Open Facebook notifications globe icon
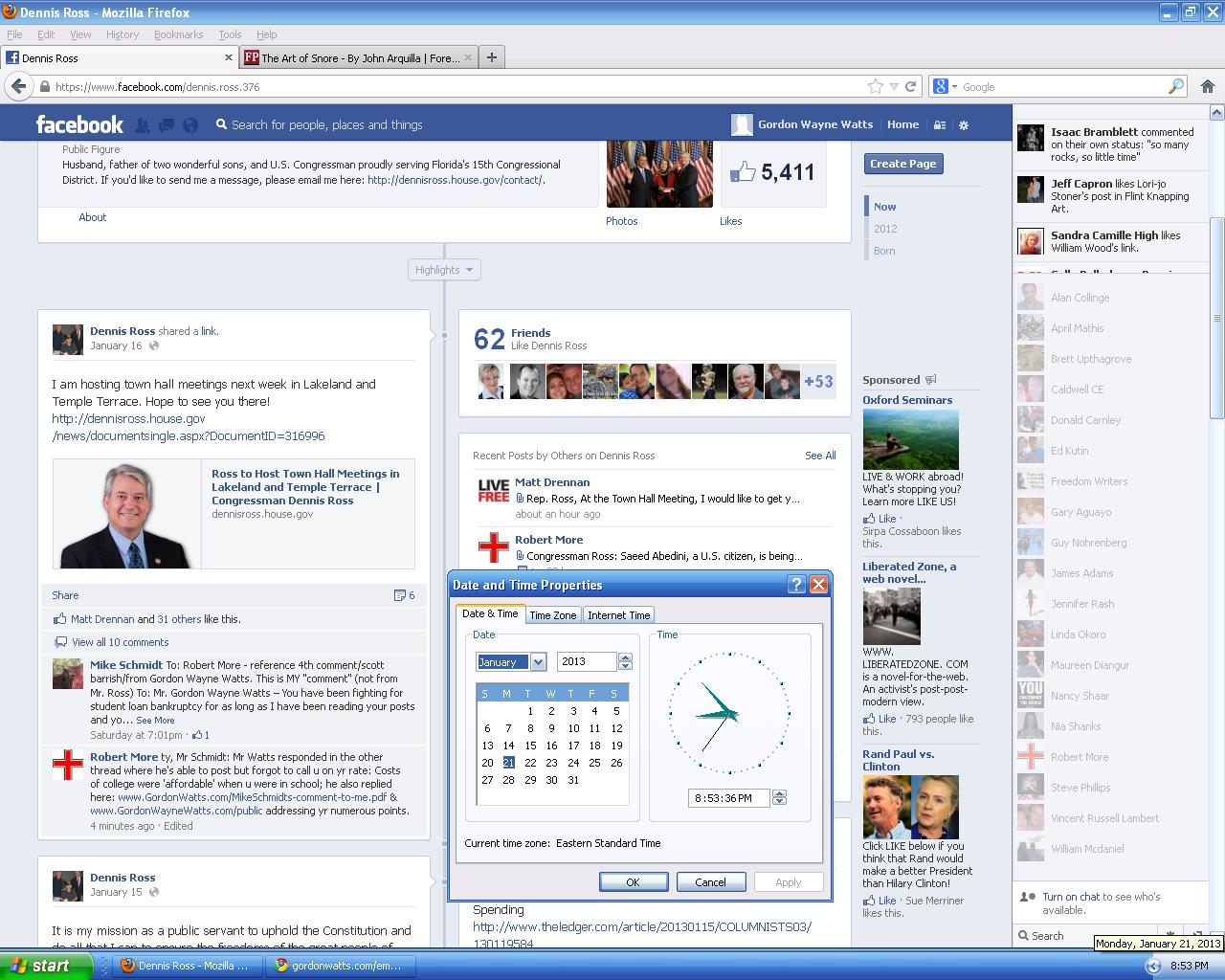Viewport: 1225px width, 980px height. [190, 124]
